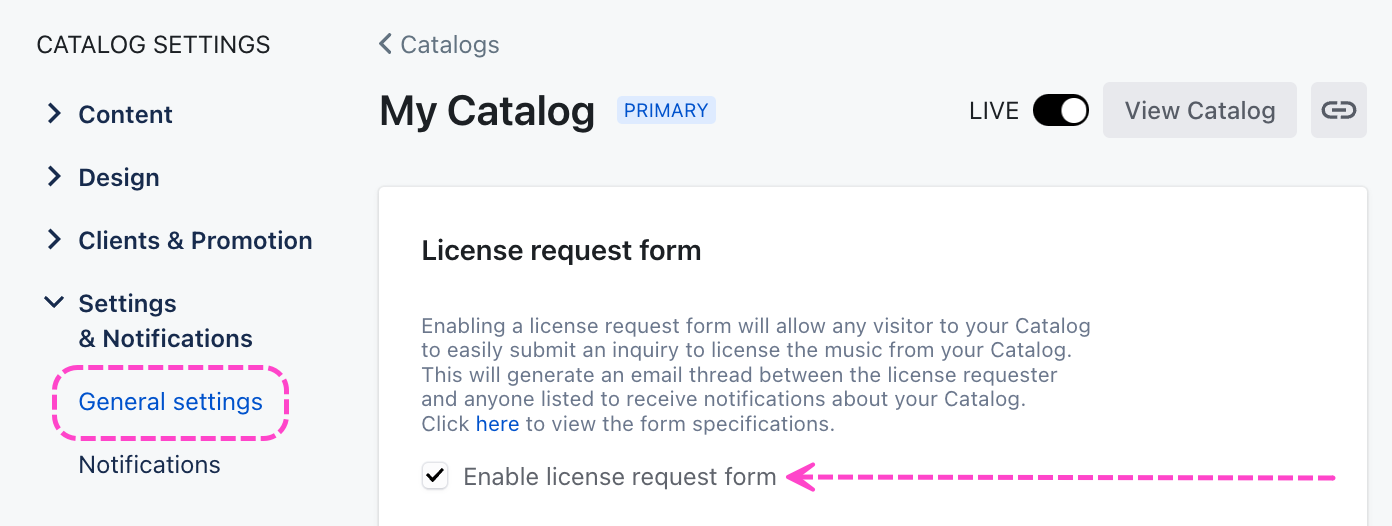Open General settings in sidebar
This screenshot has width=1392, height=526.
click(x=170, y=402)
